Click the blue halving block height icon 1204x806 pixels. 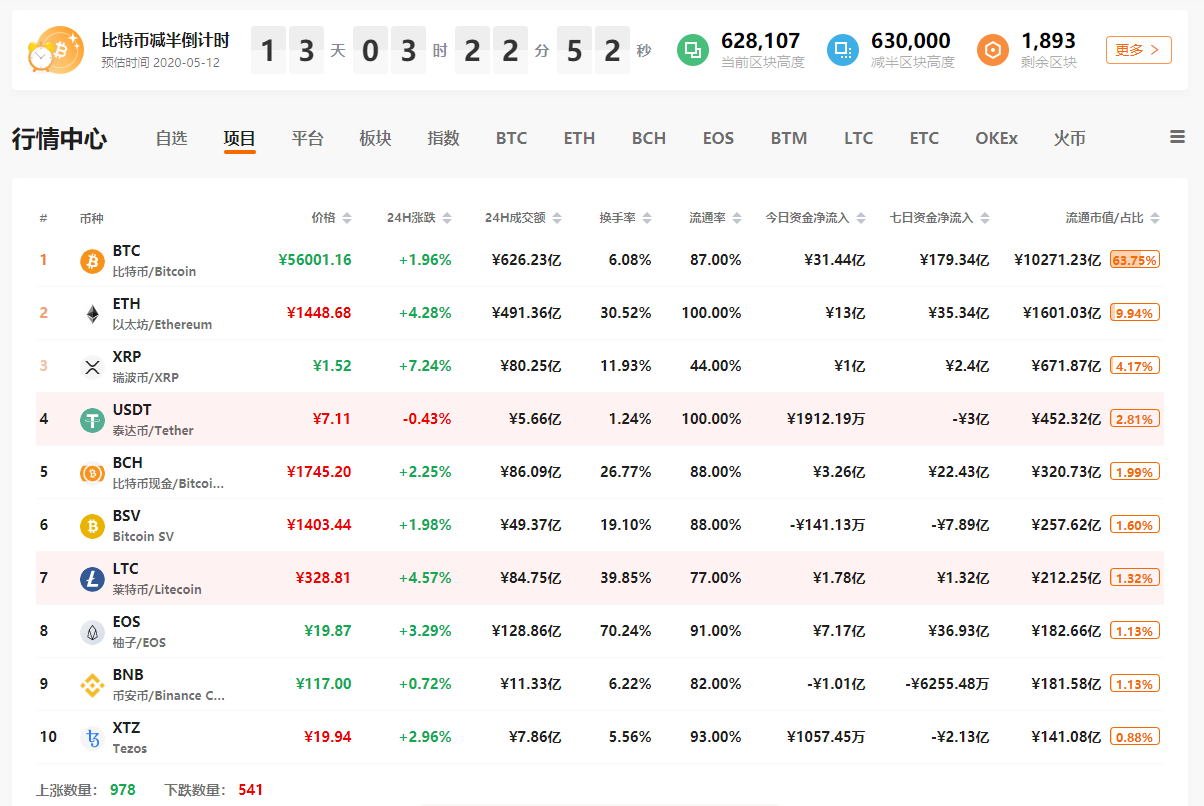coord(843,50)
